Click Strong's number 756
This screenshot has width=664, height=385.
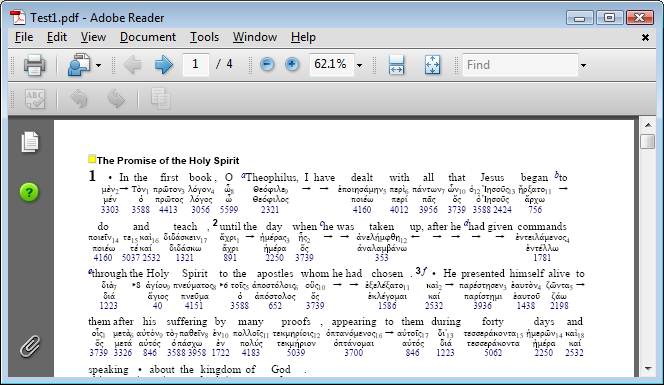pyautogui.click(x=535, y=210)
